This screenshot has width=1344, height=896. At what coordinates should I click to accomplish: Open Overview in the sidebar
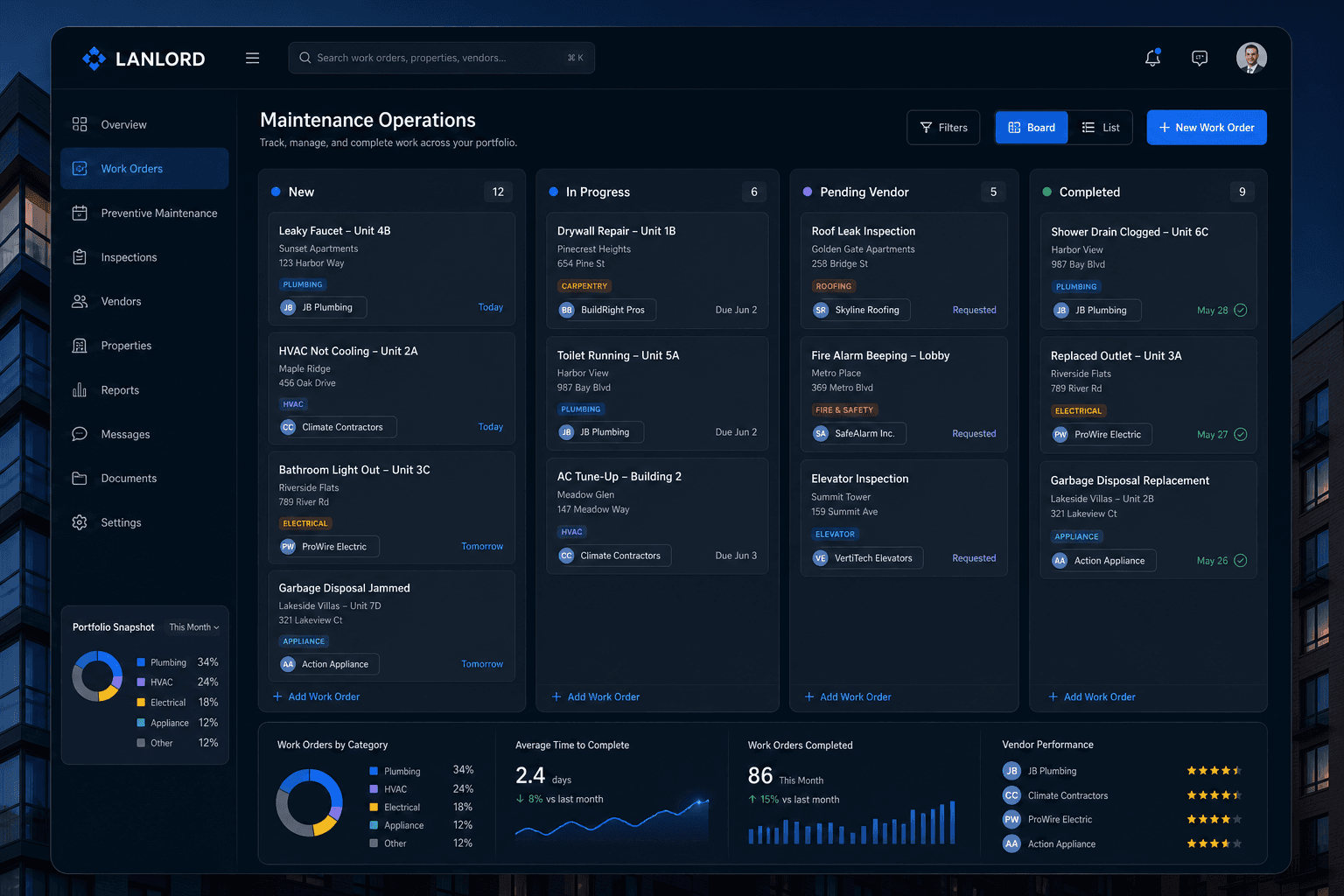144,124
